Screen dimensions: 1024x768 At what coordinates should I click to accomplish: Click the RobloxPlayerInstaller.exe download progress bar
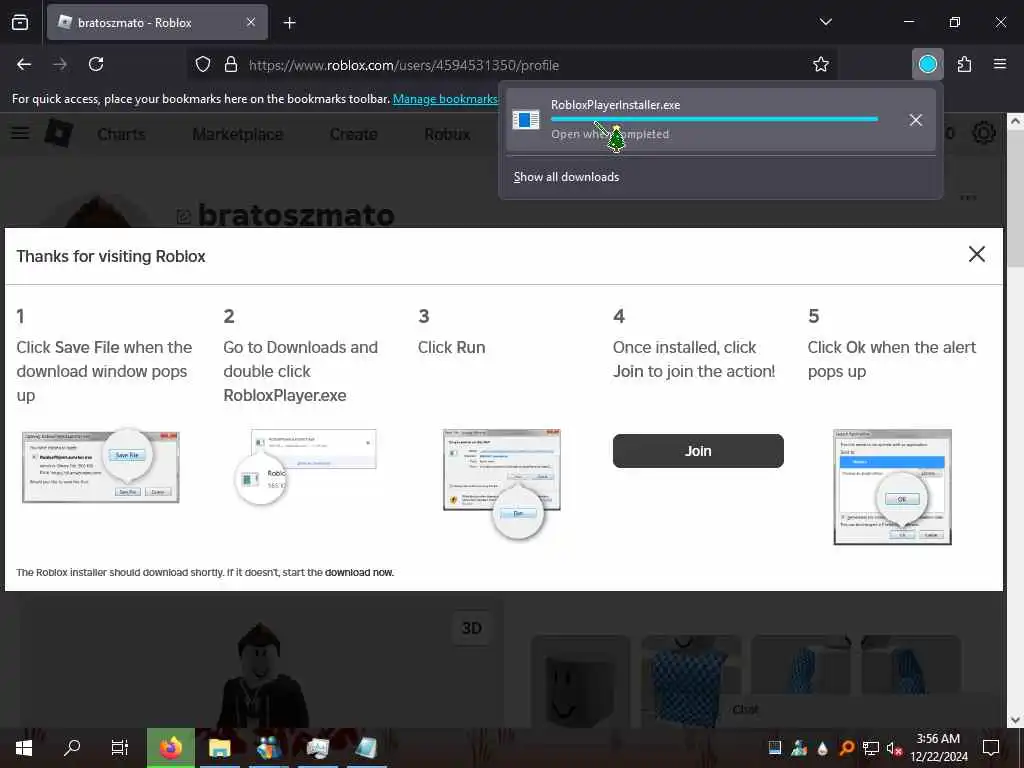click(x=714, y=119)
